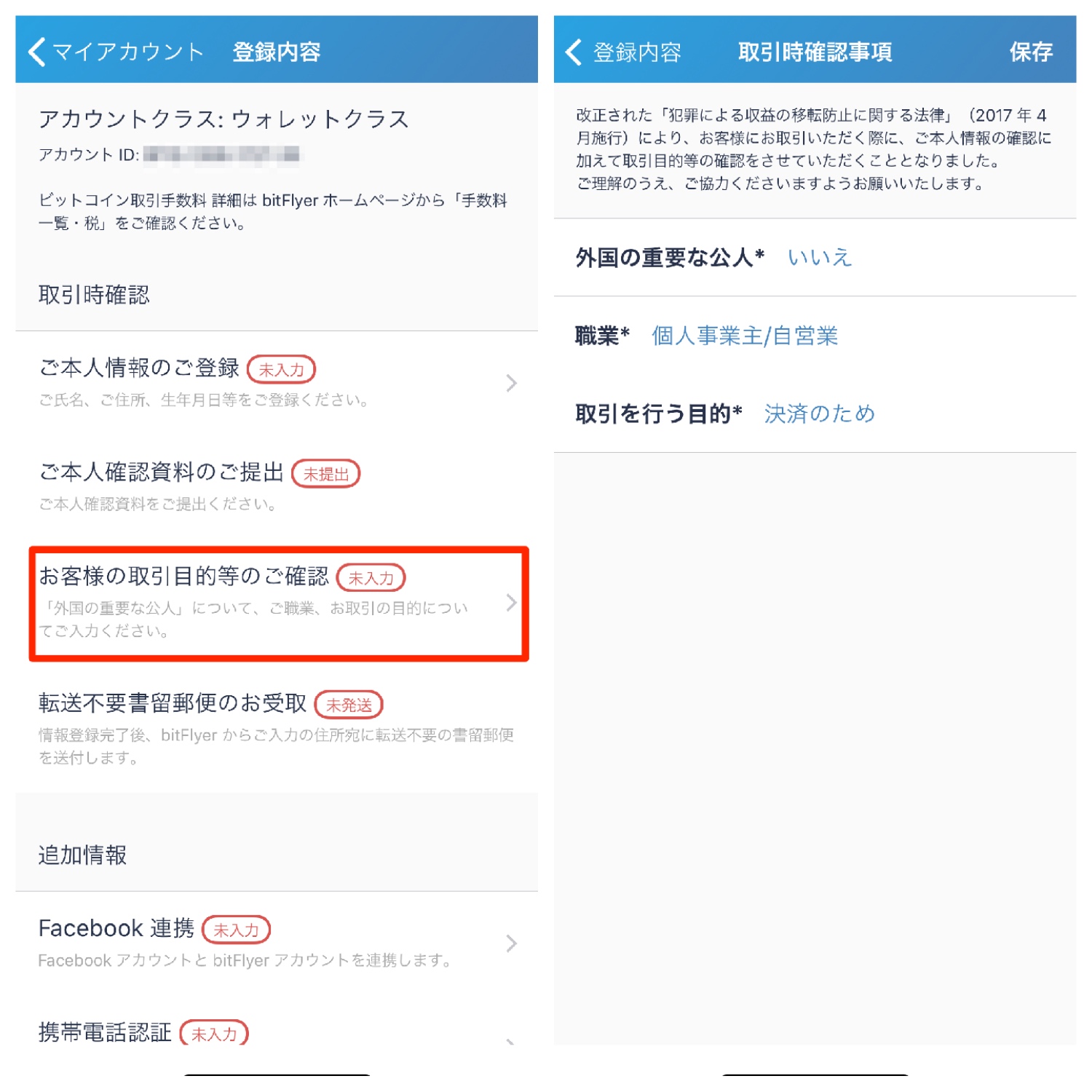The image size is (1092, 1092).
Task: Tap 登録内容 back label in right header
Action: 637,52
